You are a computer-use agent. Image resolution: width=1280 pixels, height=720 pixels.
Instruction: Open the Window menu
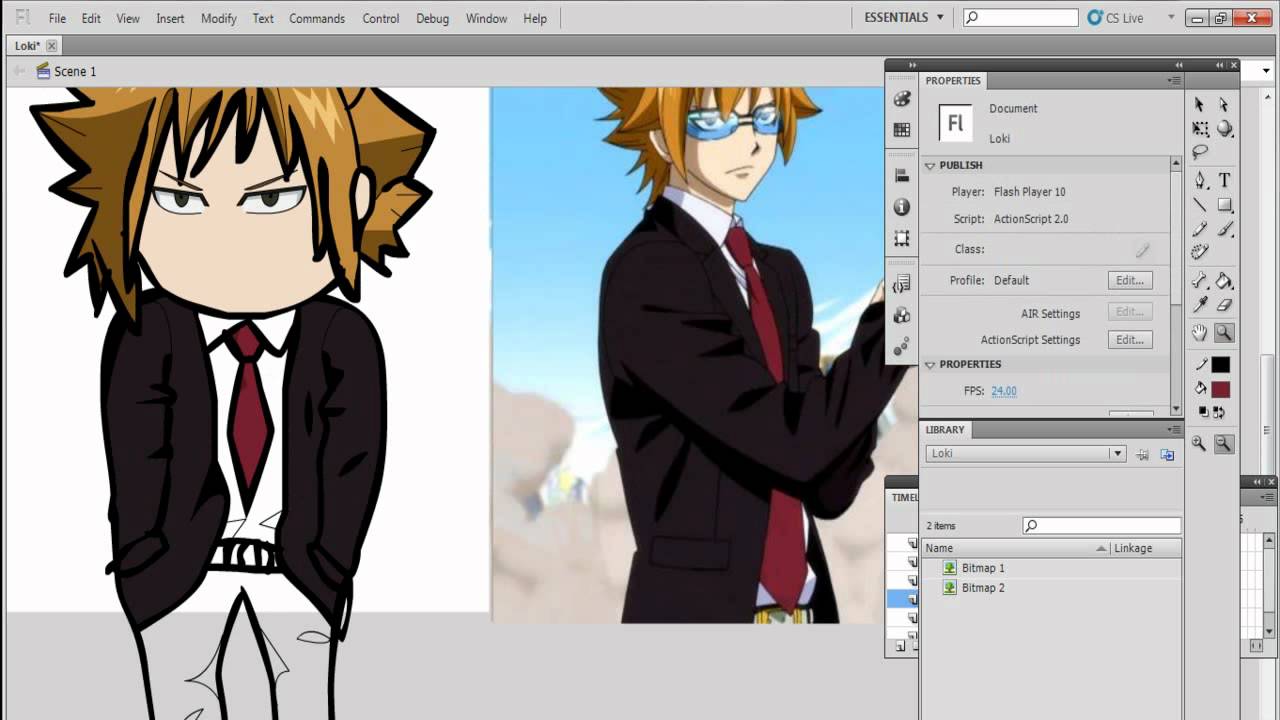pos(486,18)
